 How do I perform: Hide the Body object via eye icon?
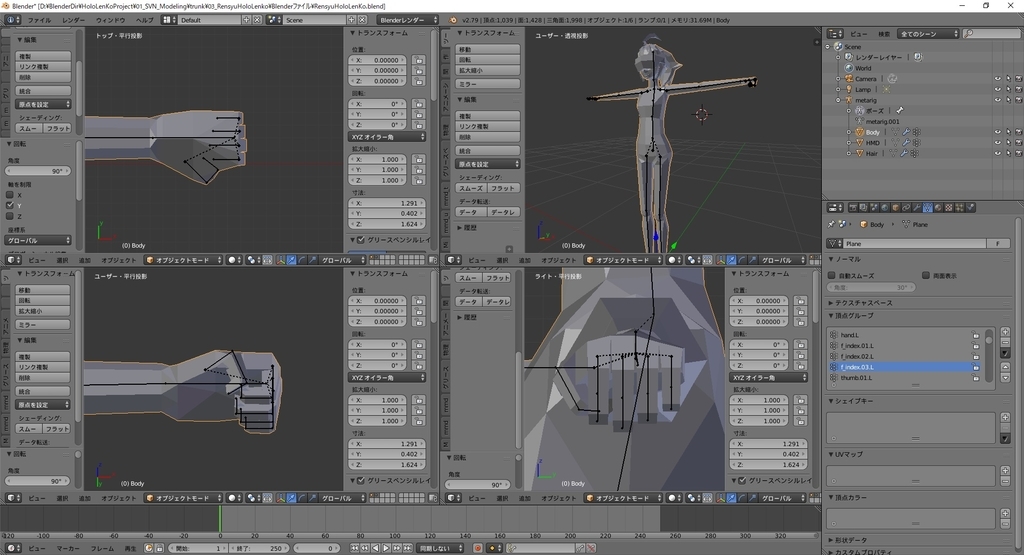tap(997, 132)
